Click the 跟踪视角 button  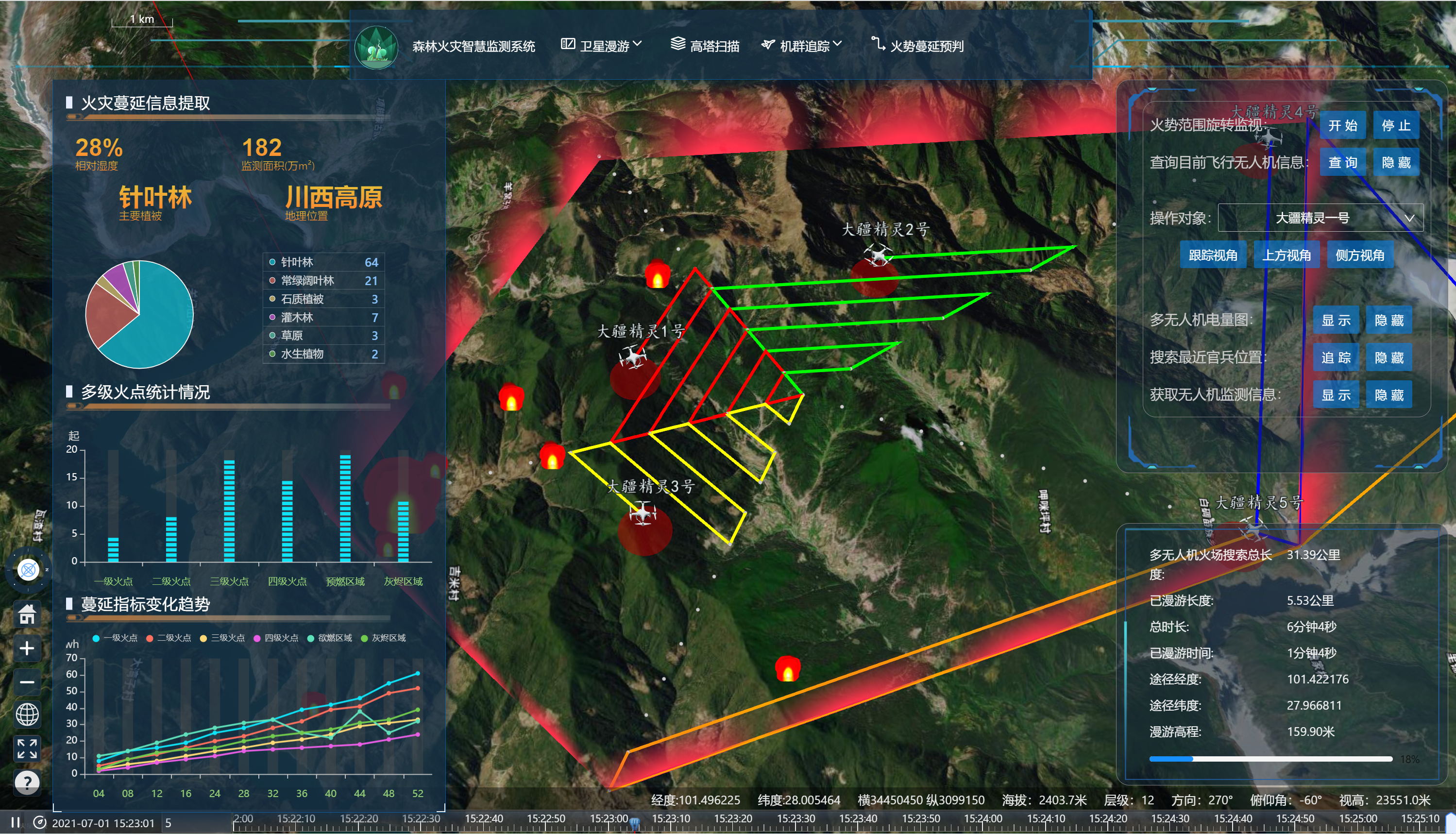coord(1213,255)
